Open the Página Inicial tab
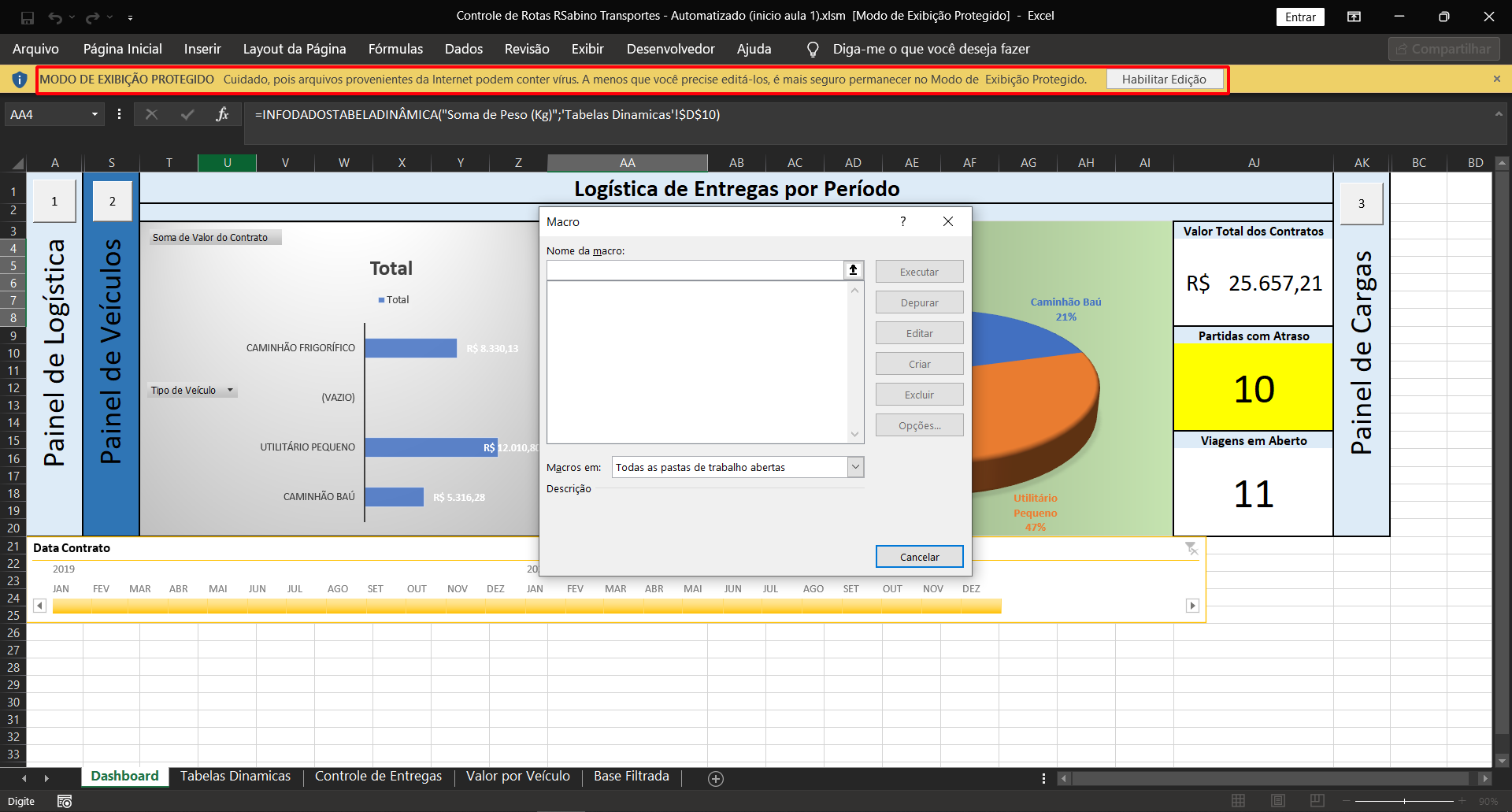 click(x=123, y=49)
